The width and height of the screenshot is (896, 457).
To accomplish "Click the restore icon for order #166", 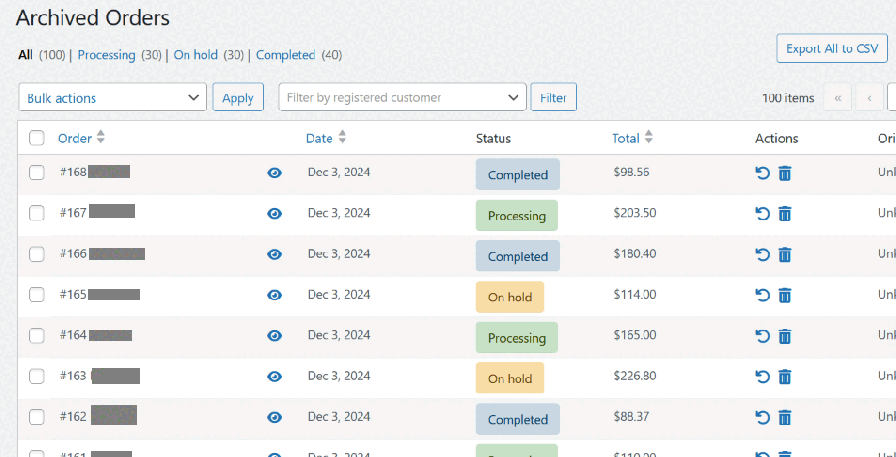I will 763,255.
